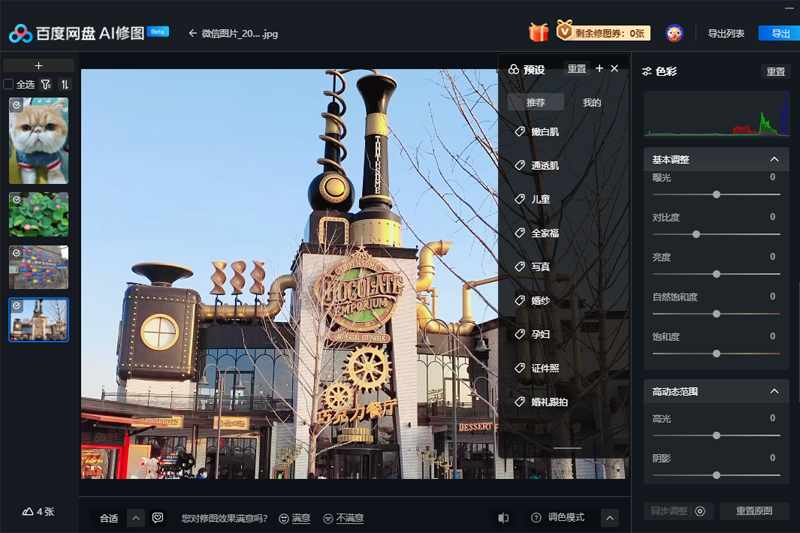Collapse the 基本调整 section

coord(774,159)
